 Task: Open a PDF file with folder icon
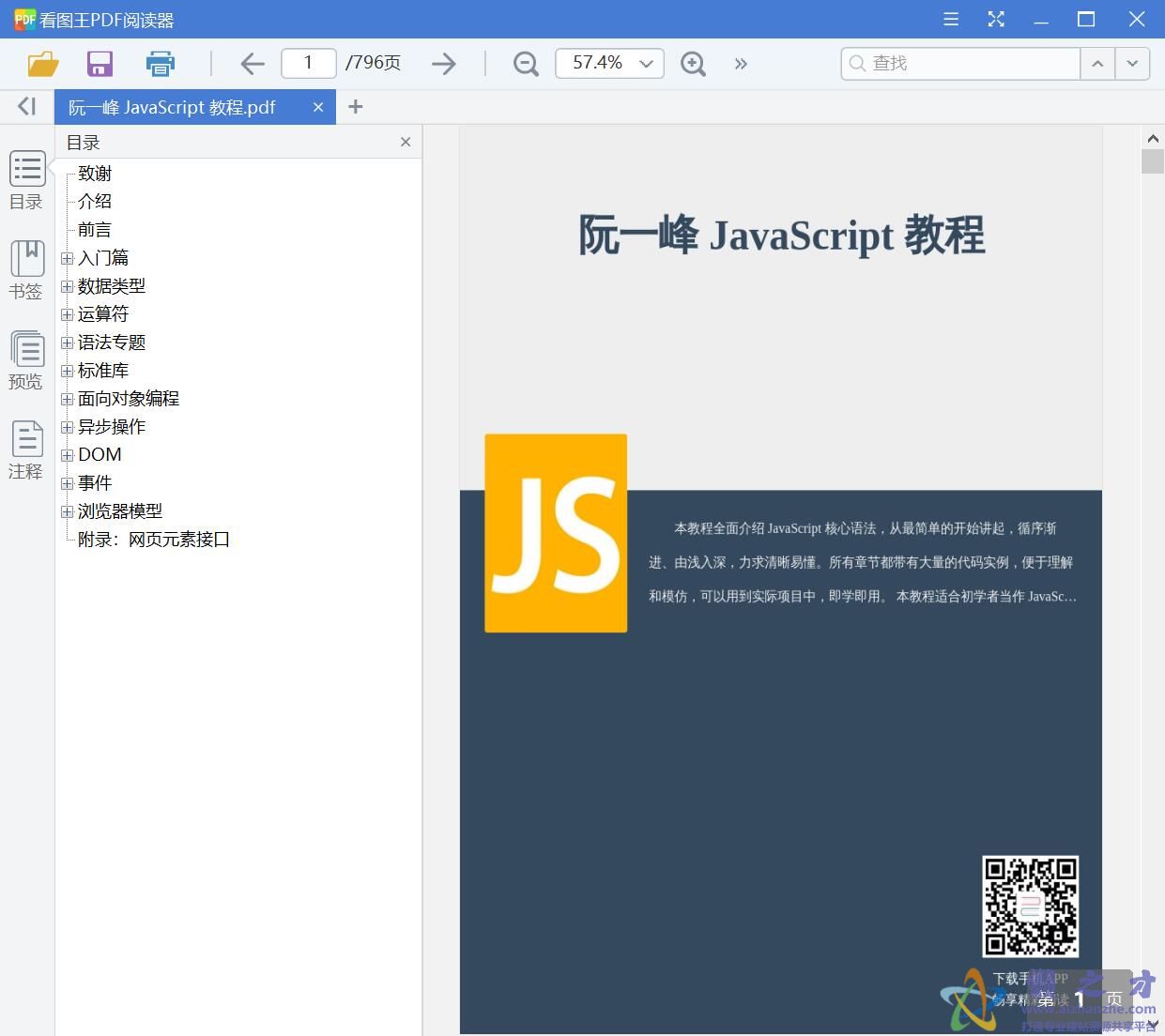point(42,63)
